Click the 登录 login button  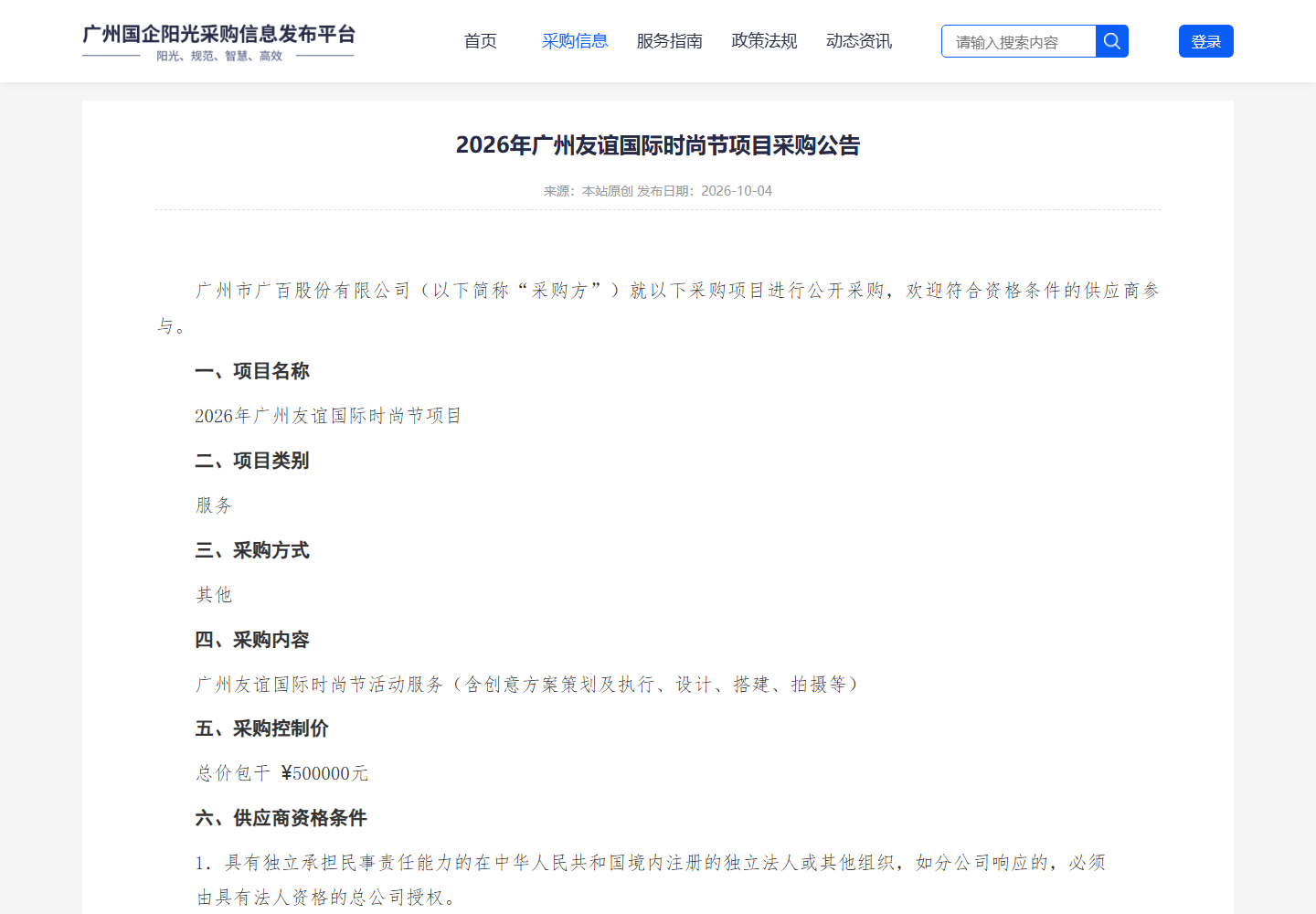(1206, 41)
